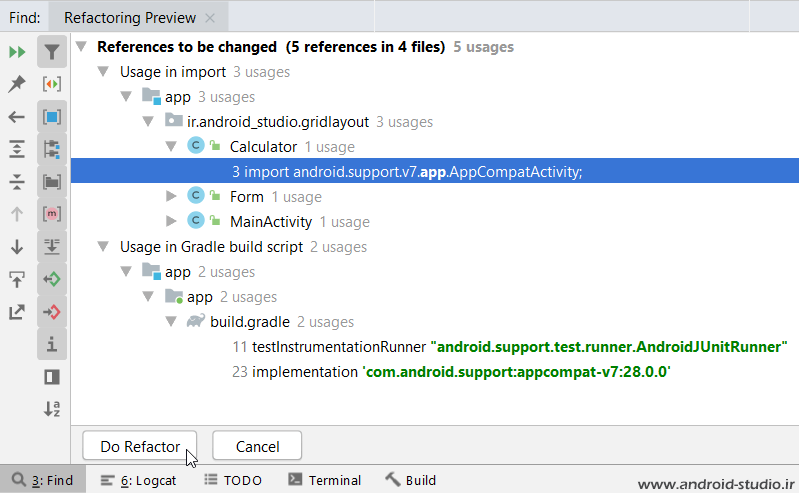Screen dimensions: 799x493
Task: Select line 23 implementation appcompat-v7:28.0.0 usage
Action: (451, 372)
